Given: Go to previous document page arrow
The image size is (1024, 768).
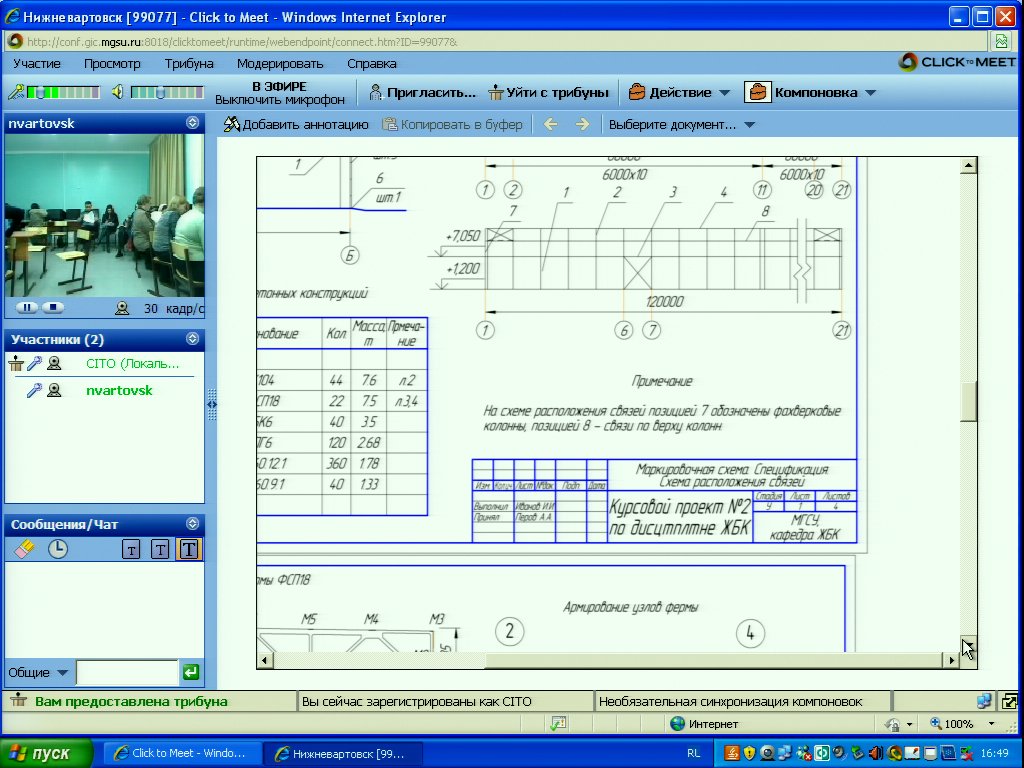Looking at the screenshot, I should [x=551, y=124].
